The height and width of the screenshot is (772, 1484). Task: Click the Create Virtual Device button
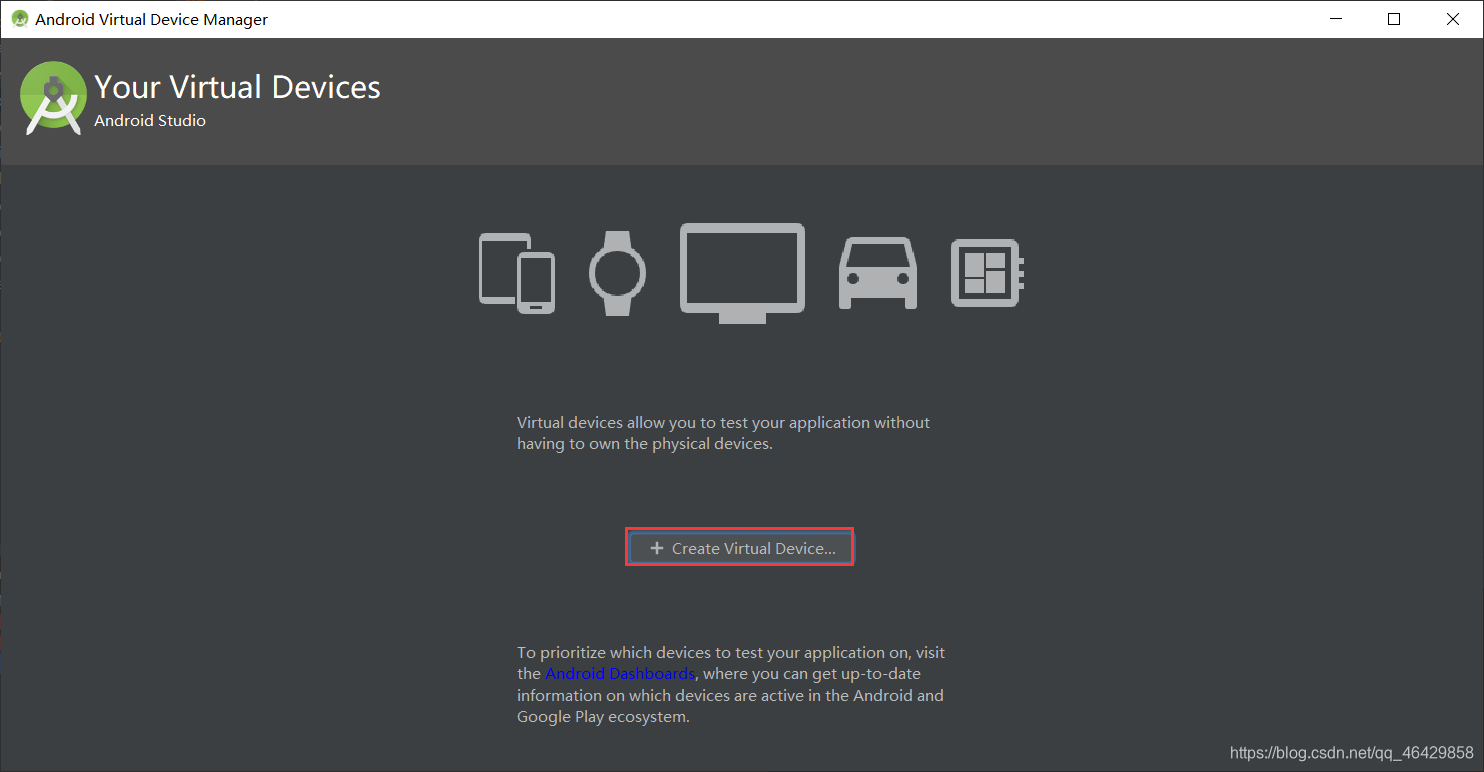(x=740, y=548)
